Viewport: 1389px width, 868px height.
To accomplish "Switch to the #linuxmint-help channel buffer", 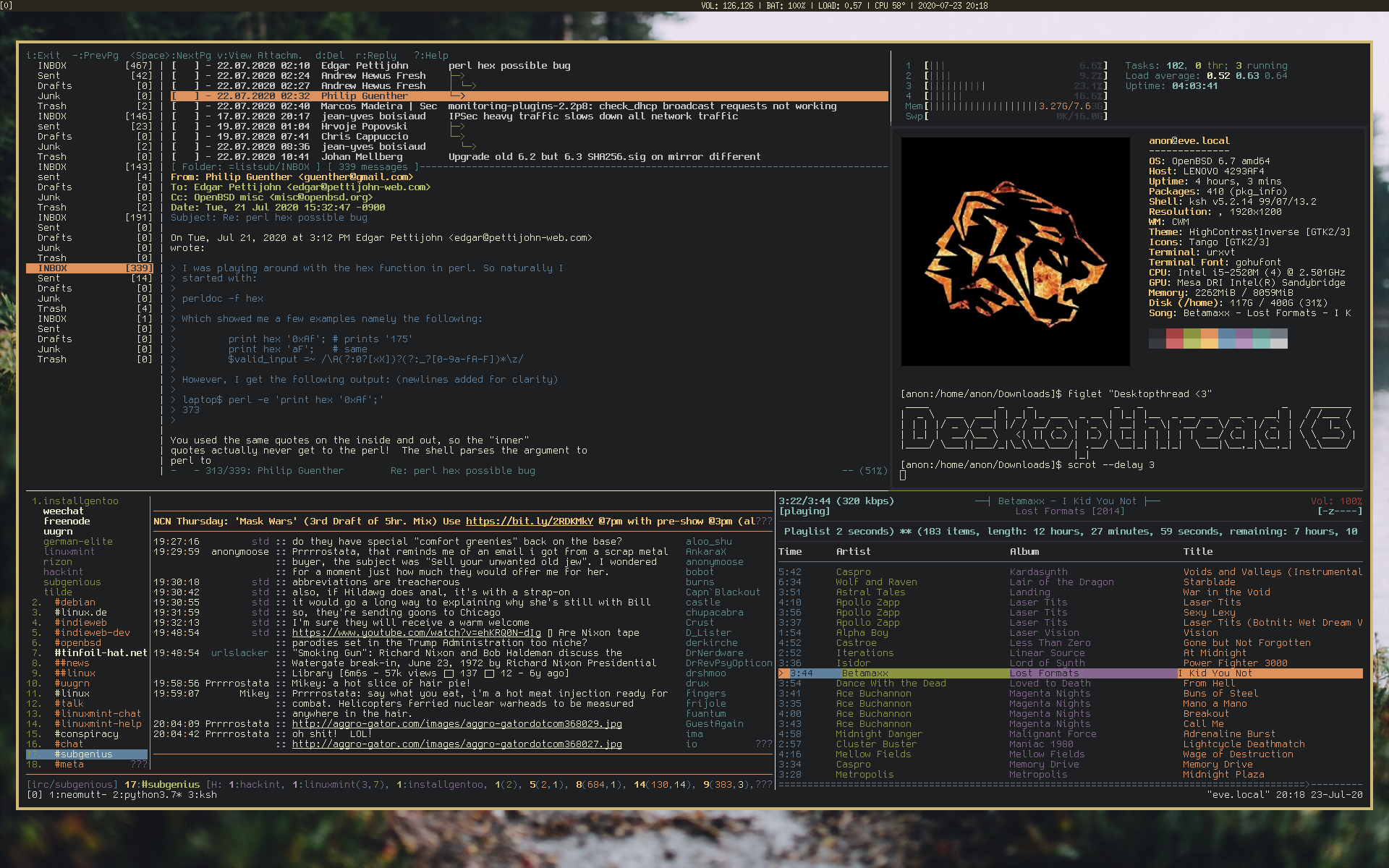I will pyautogui.click(x=98, y=723).
